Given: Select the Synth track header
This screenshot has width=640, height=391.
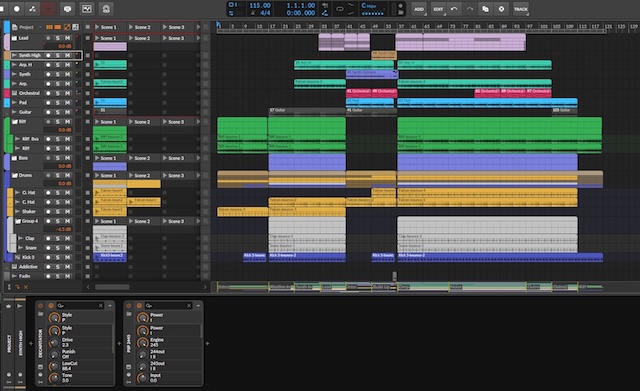Looking at the screenshot, I should pyautogui.click(x=25, y=74).
